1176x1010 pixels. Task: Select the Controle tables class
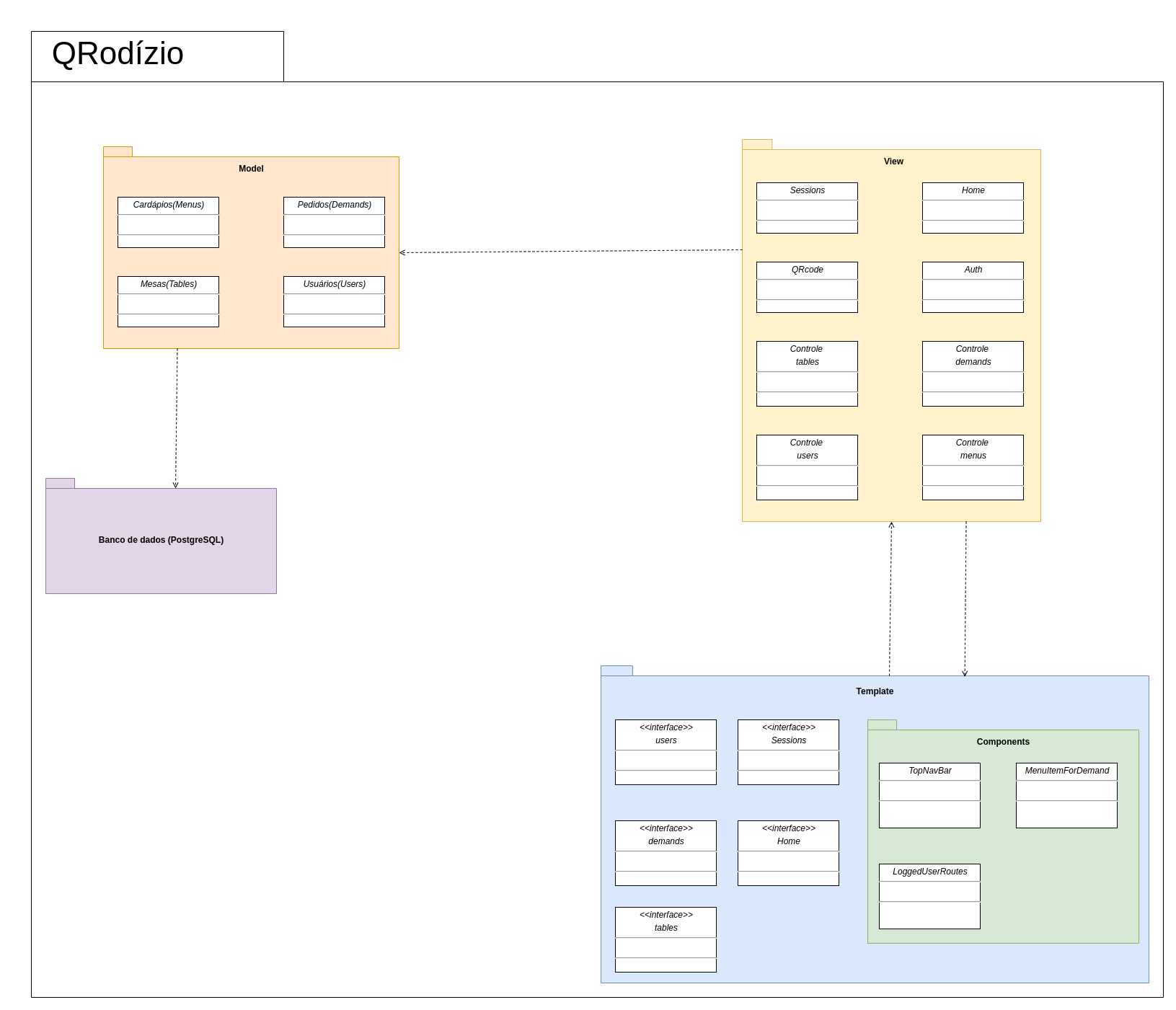tap(807, 373)
